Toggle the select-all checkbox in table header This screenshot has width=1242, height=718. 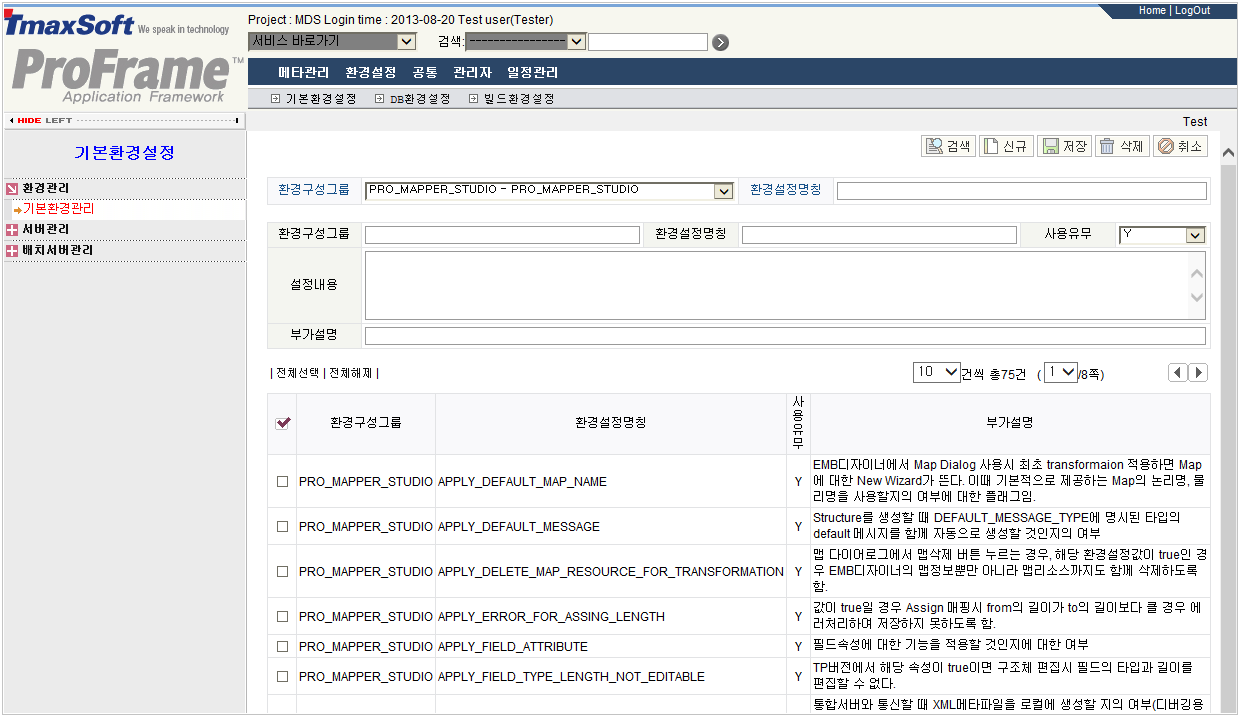pyautogui.click(x=283, y=423)
